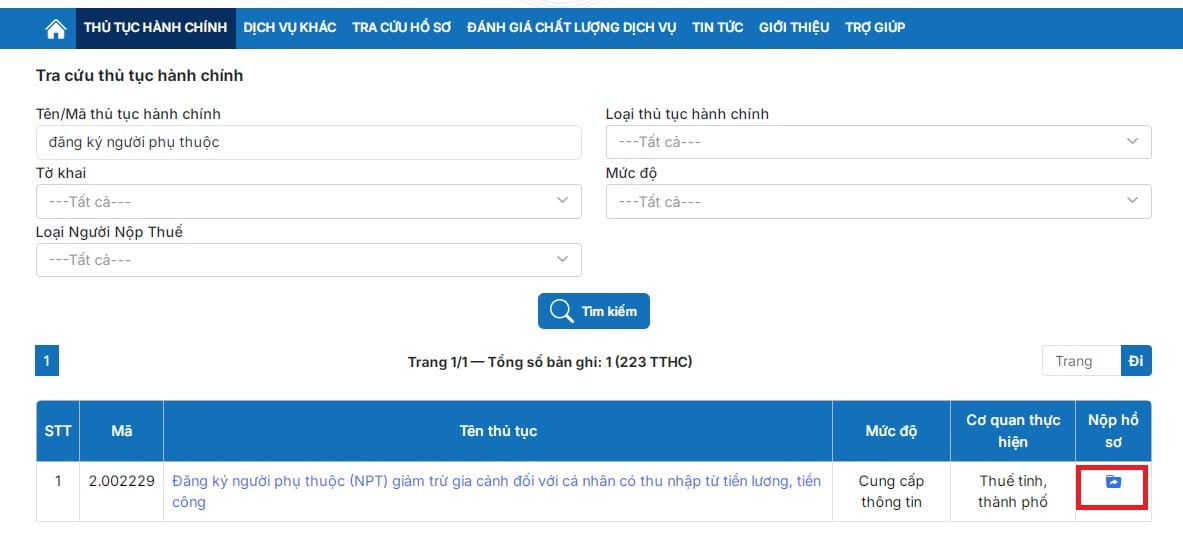Open the Loại Người Nộp Thuế dropdown

tap(308, 260)
